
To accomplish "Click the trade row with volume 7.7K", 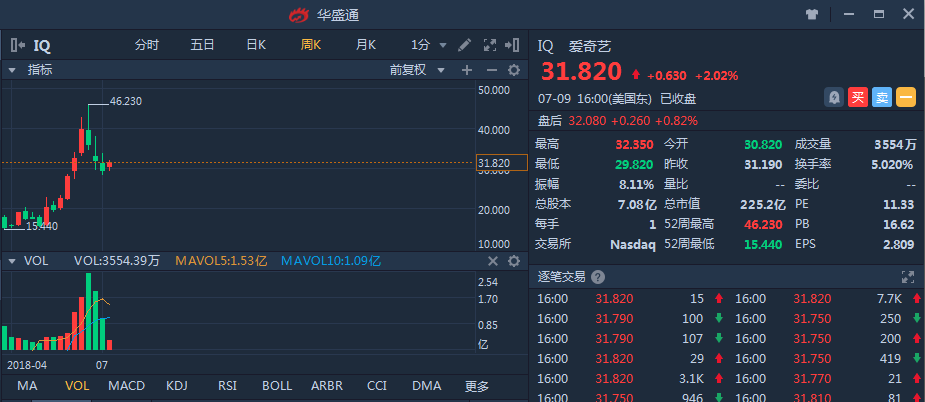I will tap(828, 299).
